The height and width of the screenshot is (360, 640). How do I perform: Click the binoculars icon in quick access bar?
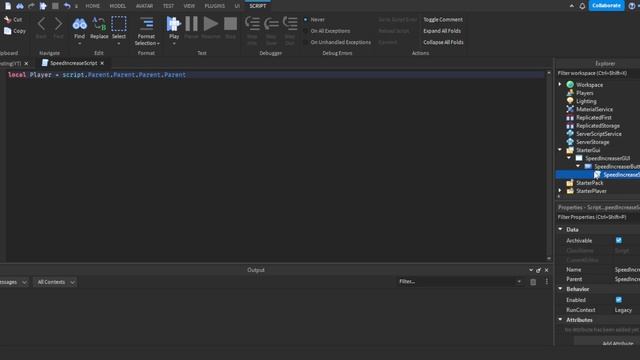(x=20, y=6)
